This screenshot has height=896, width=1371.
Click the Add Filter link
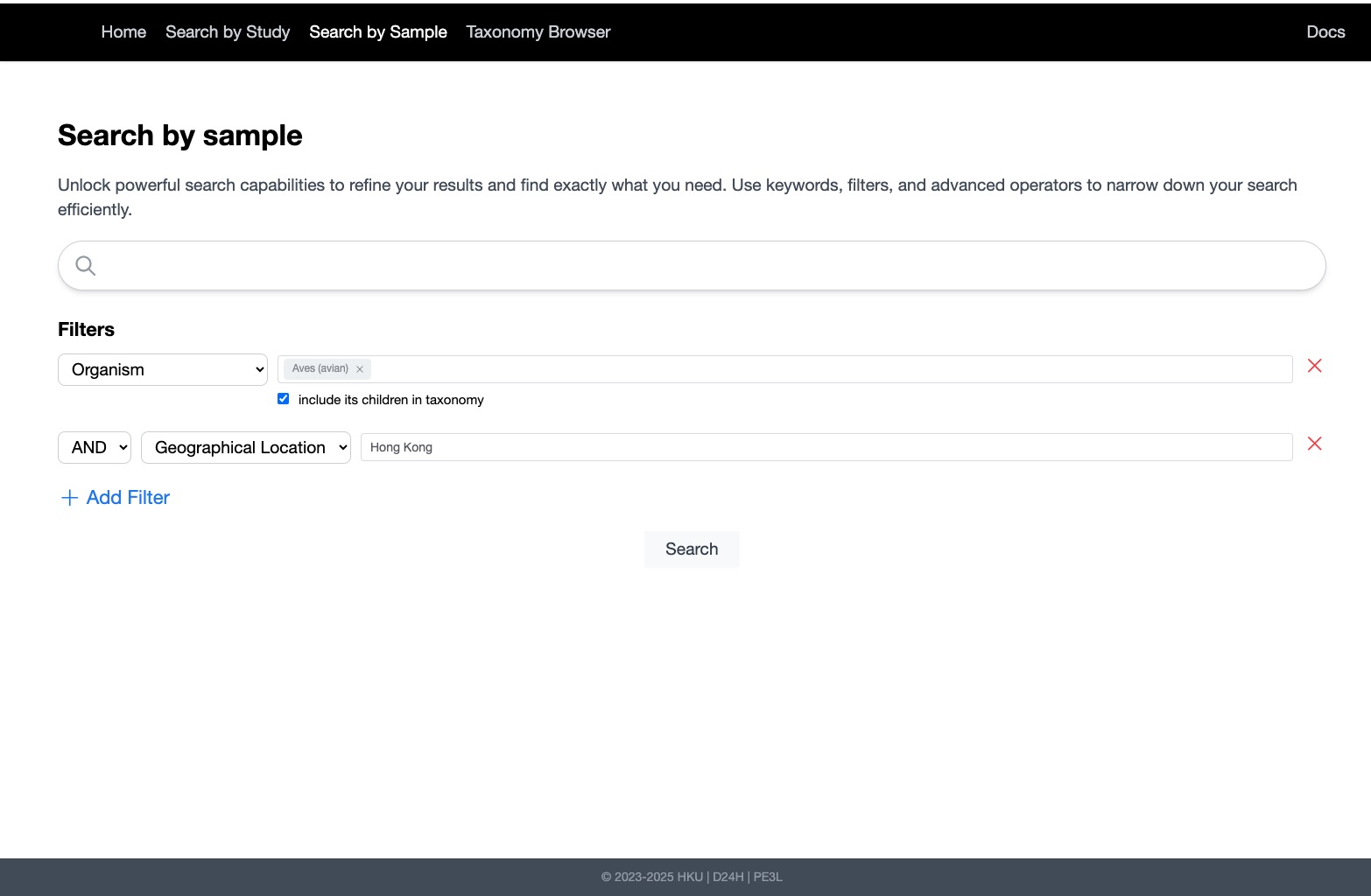[115, 498]
